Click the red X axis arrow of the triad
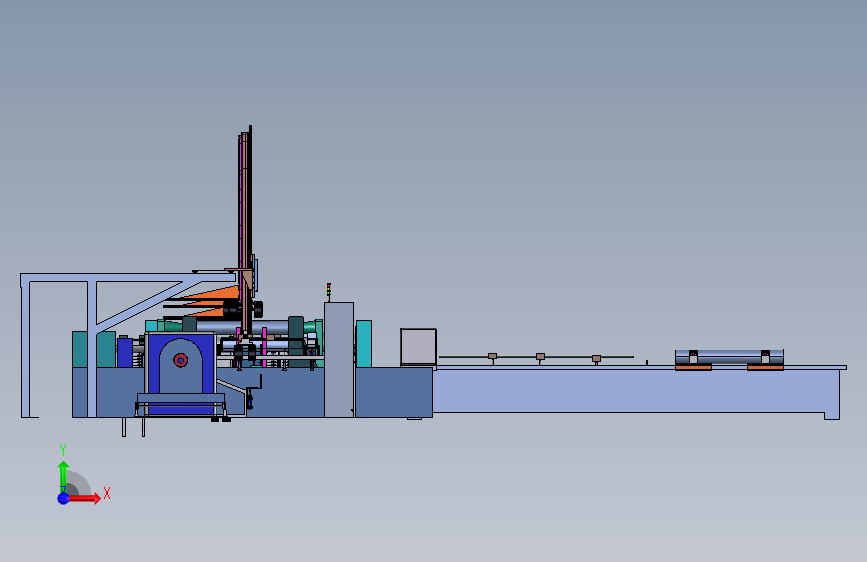This screenshot has height=562, width=867. [85, 498]
